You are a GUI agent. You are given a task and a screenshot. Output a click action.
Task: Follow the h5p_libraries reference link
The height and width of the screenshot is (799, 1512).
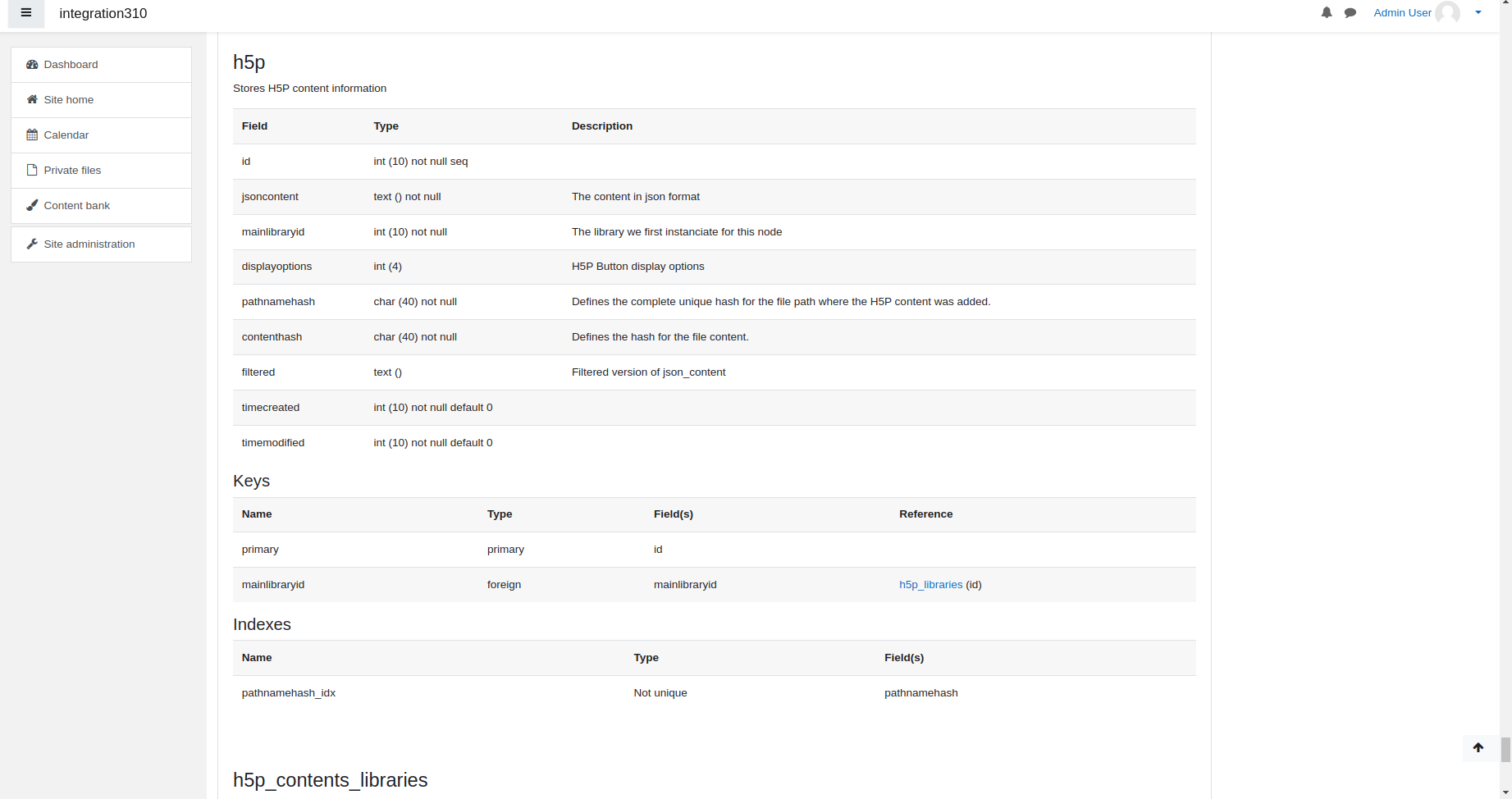coord(930,585)
